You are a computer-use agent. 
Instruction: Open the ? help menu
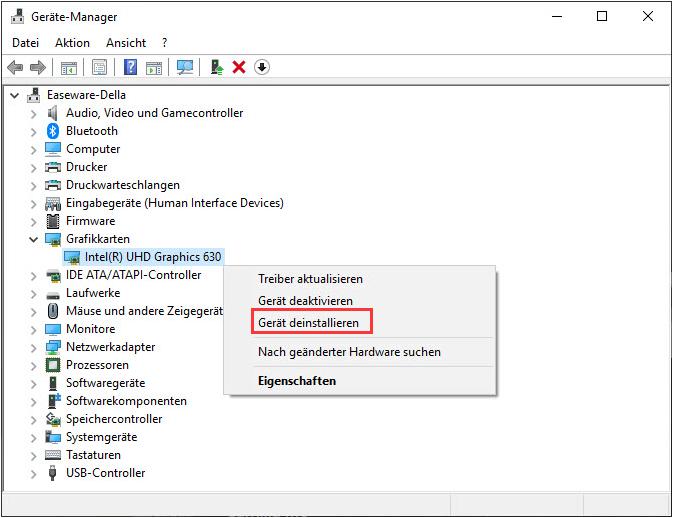pos(164,43)
